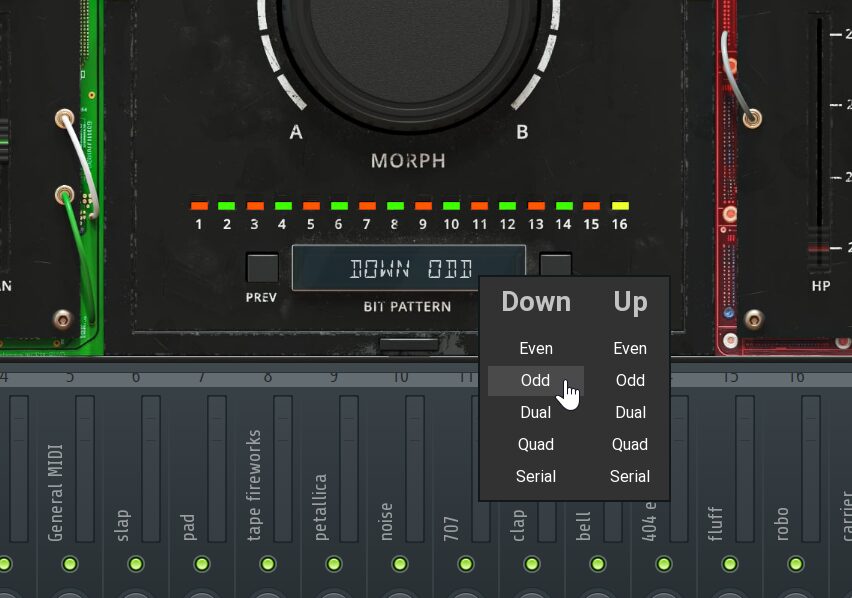Image resolution: width=852 pixels, height=598 pixels.
Task: Click the HP vertical slider handle
Action: click(x=818, y=248)
